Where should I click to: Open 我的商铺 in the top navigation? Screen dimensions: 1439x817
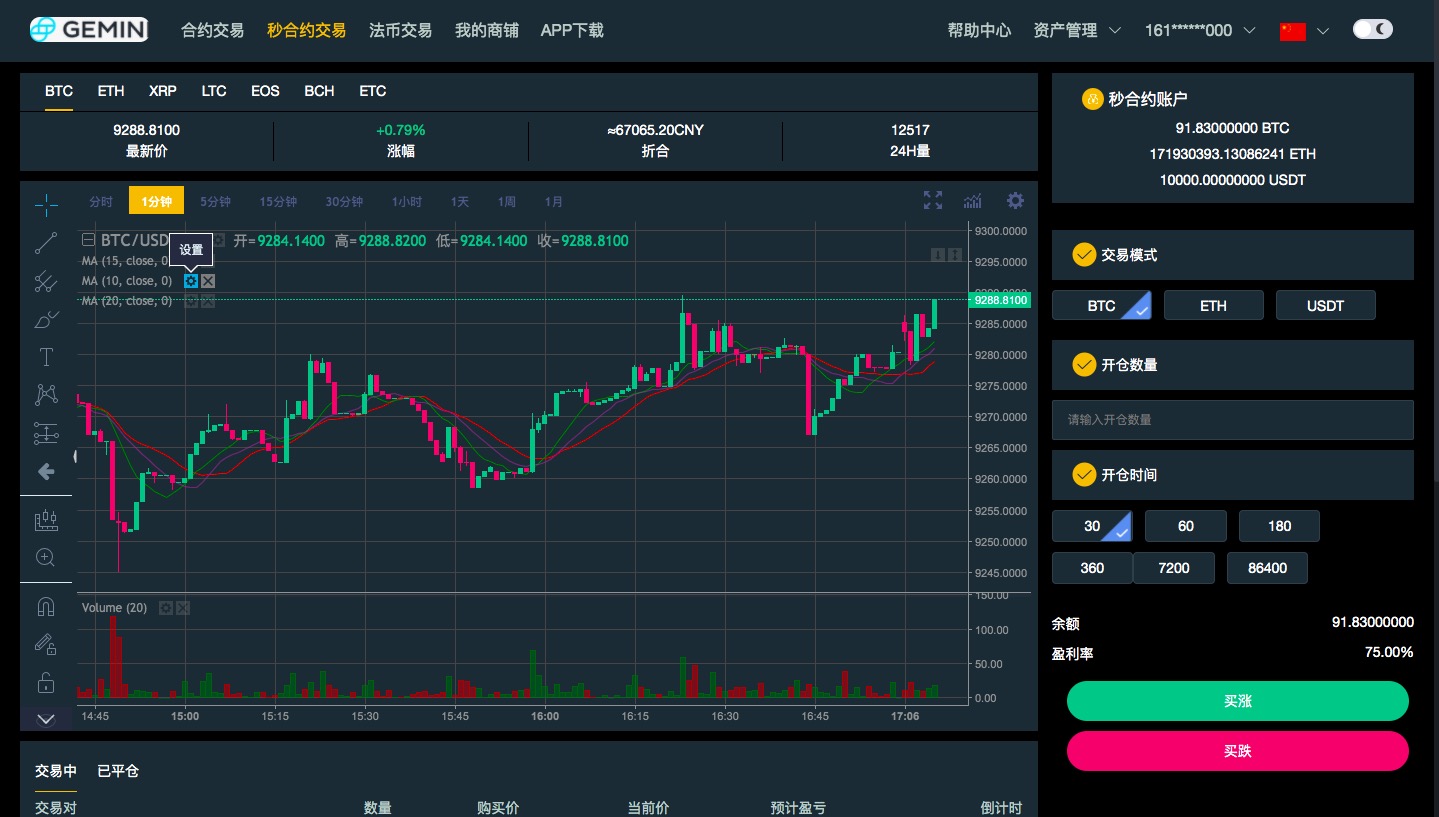[486, 31]
